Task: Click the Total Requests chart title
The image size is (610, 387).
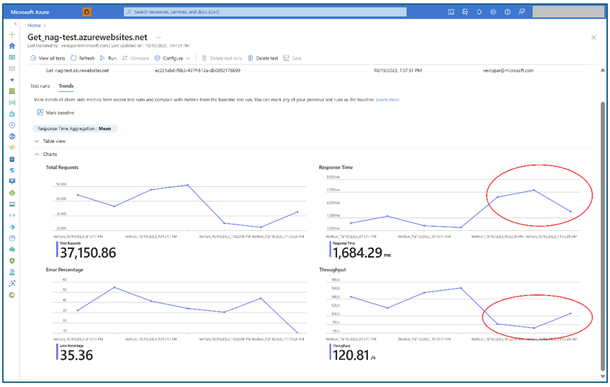Action: 62,167
